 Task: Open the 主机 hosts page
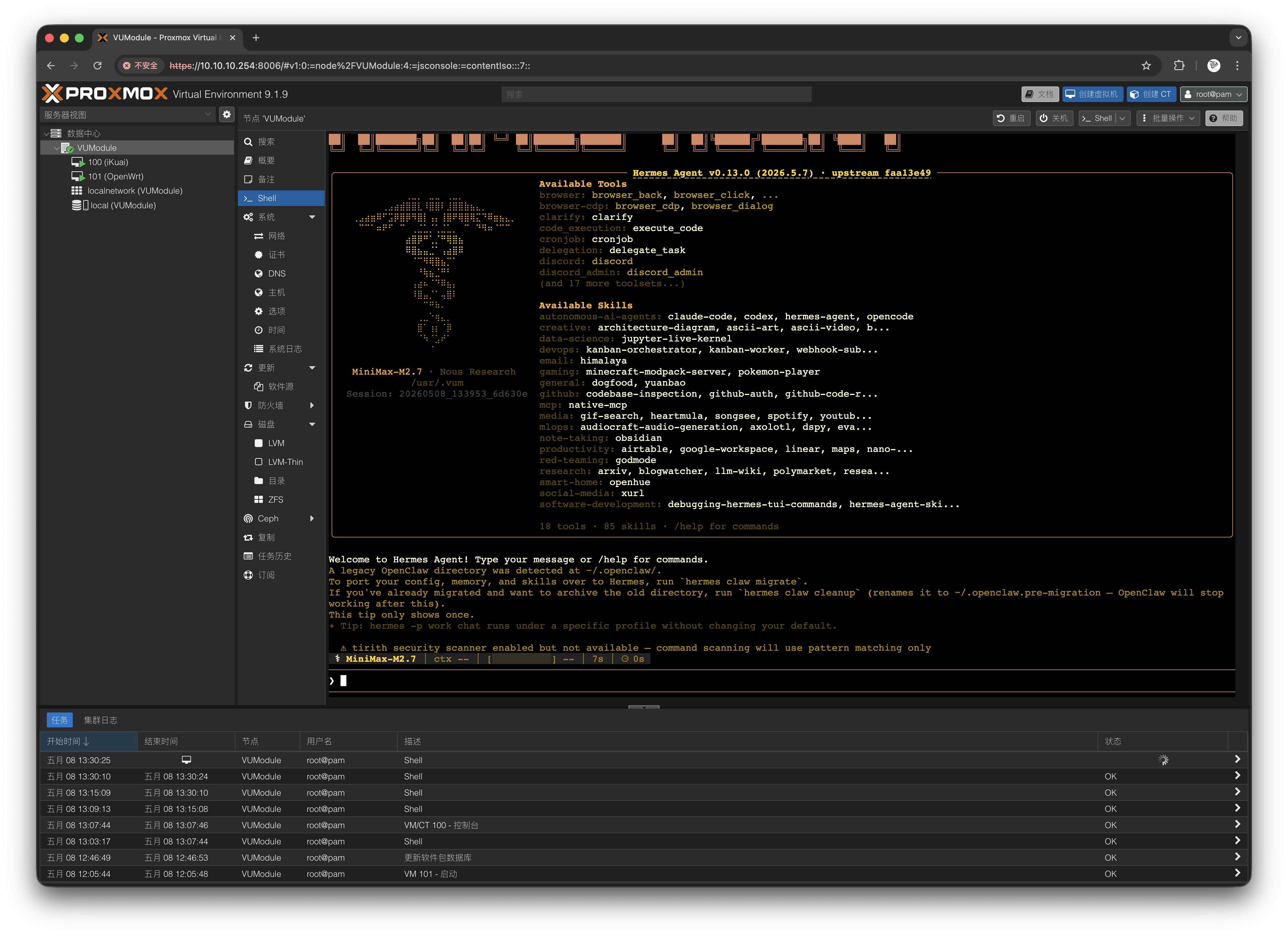coord(280,292)
